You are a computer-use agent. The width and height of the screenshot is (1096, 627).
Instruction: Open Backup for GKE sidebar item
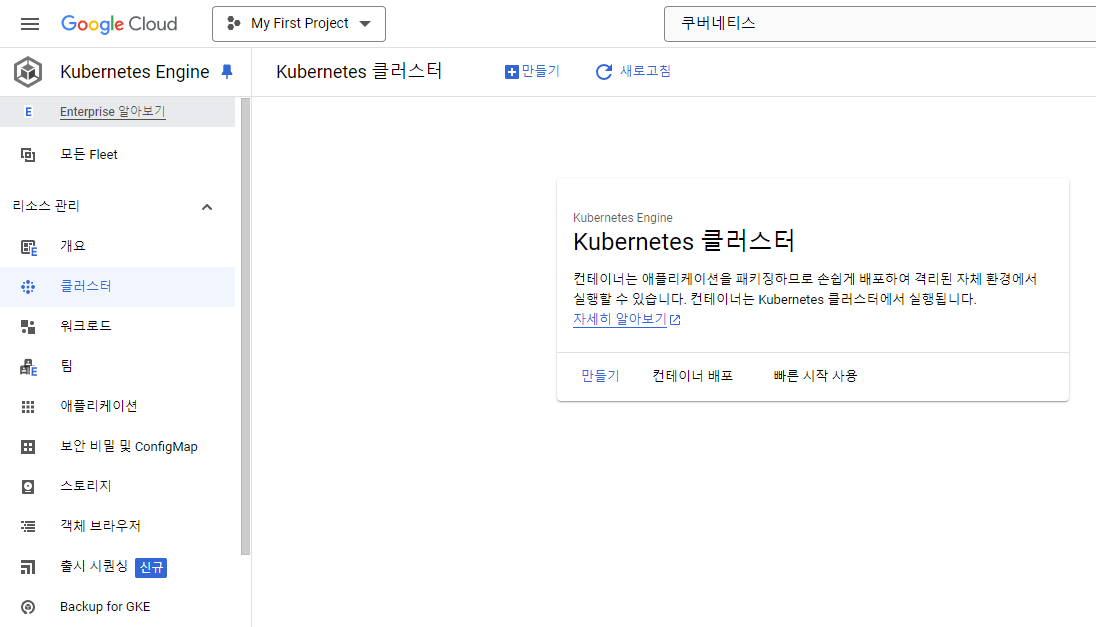tap(105, 607)
